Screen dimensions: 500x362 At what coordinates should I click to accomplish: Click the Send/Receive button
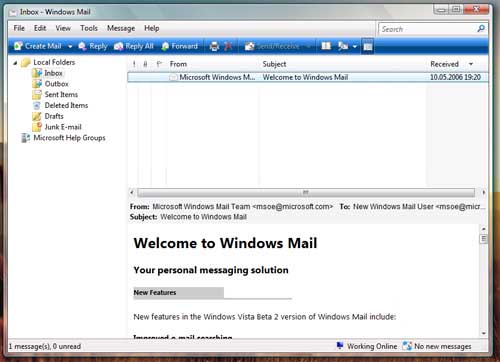272,46
